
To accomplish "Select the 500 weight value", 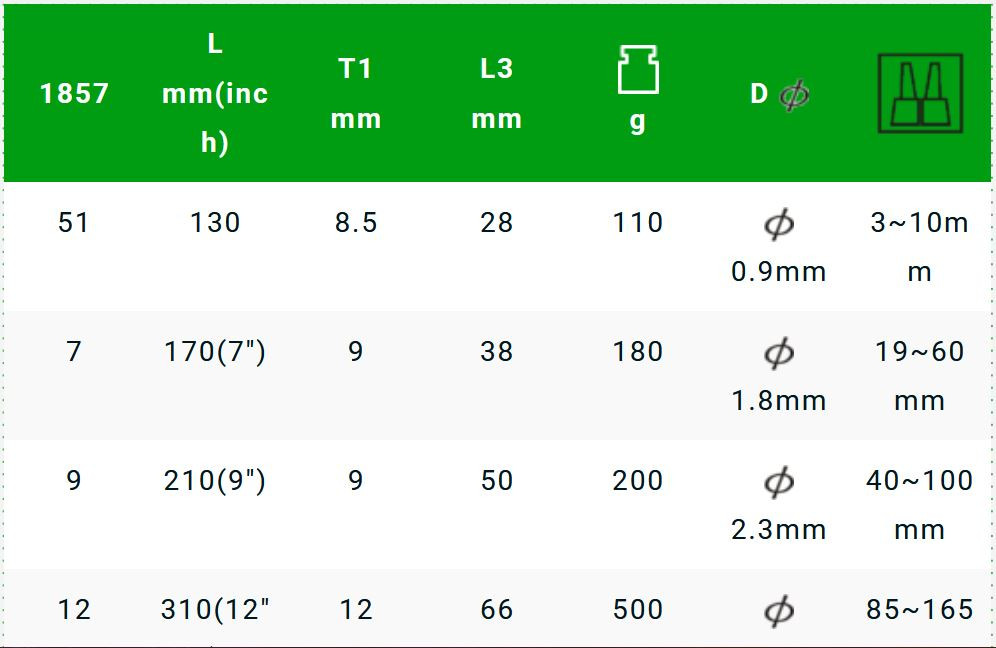I will pos(638,609).
